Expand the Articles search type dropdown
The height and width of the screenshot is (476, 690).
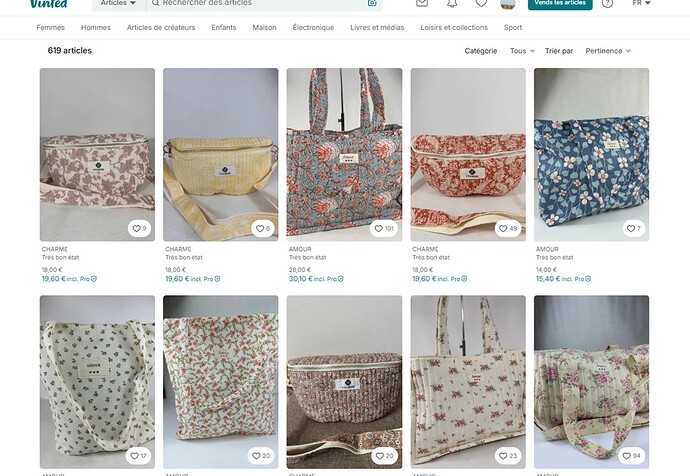tap(118, 3)
